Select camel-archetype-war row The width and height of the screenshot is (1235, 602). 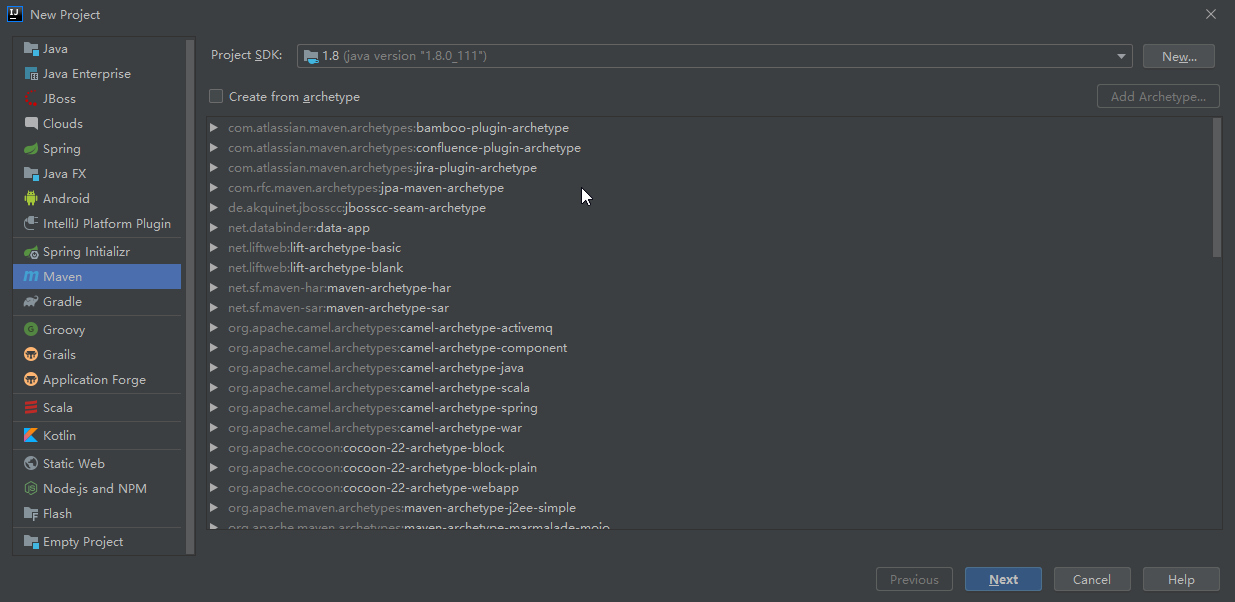click(709, 428)
